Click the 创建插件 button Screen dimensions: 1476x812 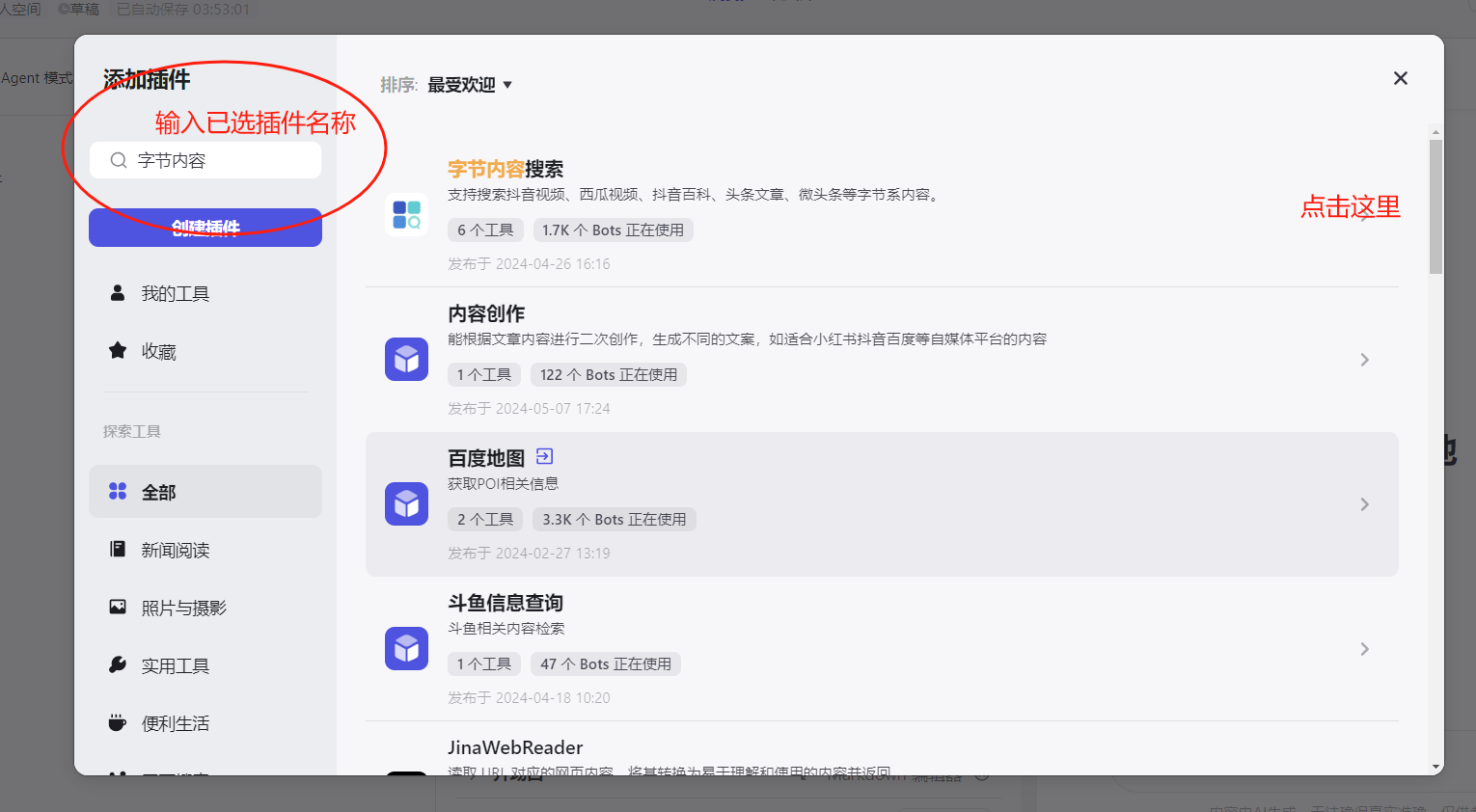pos(205,228)
